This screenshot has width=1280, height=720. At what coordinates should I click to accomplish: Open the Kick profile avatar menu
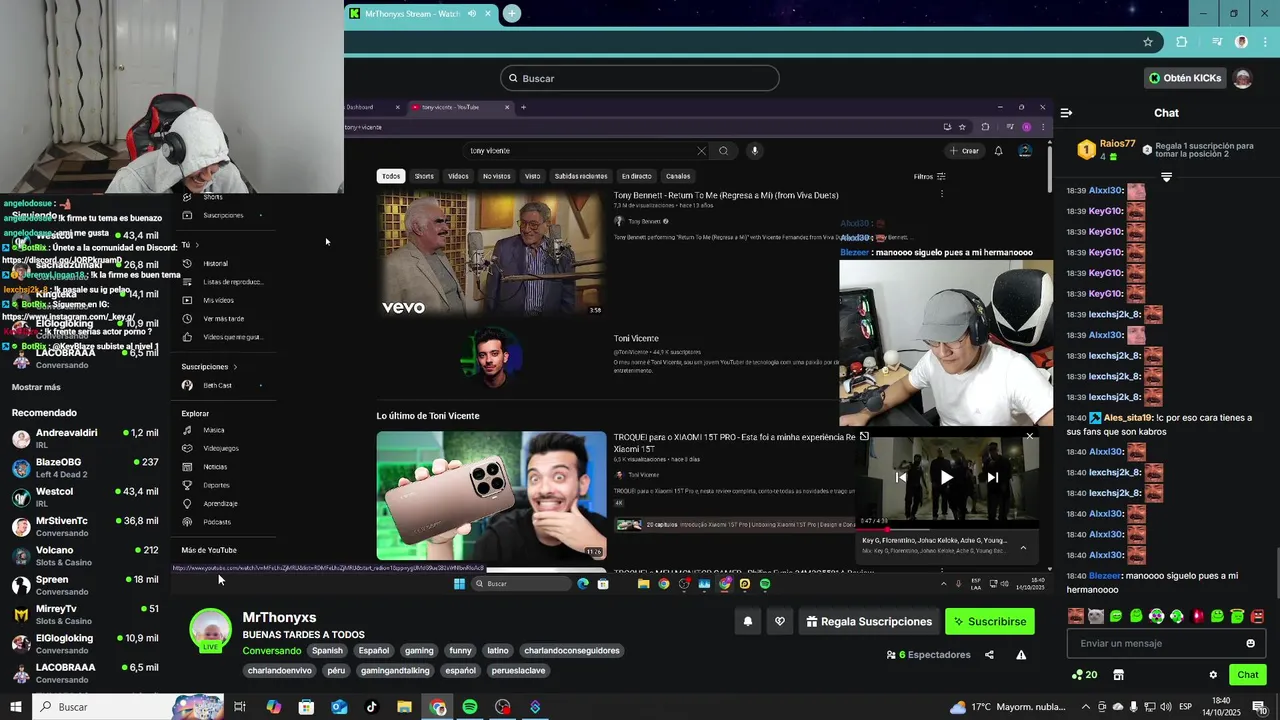pos(1243,78)
